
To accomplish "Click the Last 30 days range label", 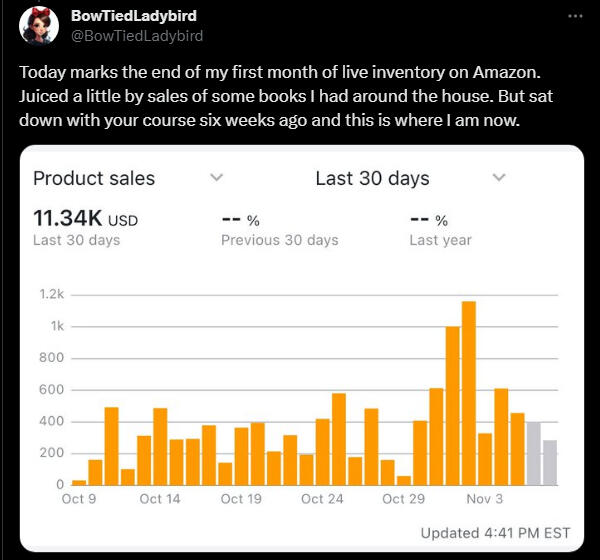I will [372, 178].
